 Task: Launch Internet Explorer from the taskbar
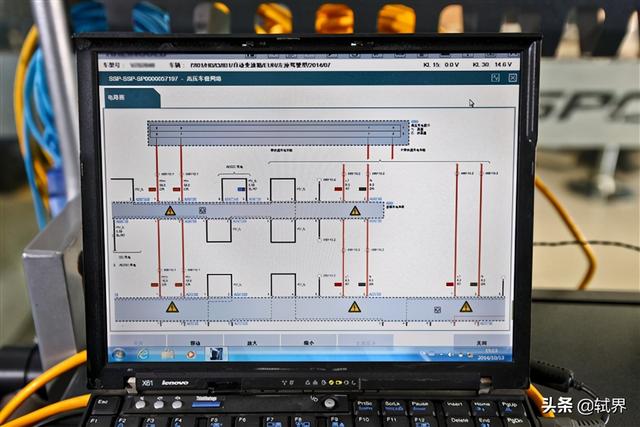[x=143, y=354]
